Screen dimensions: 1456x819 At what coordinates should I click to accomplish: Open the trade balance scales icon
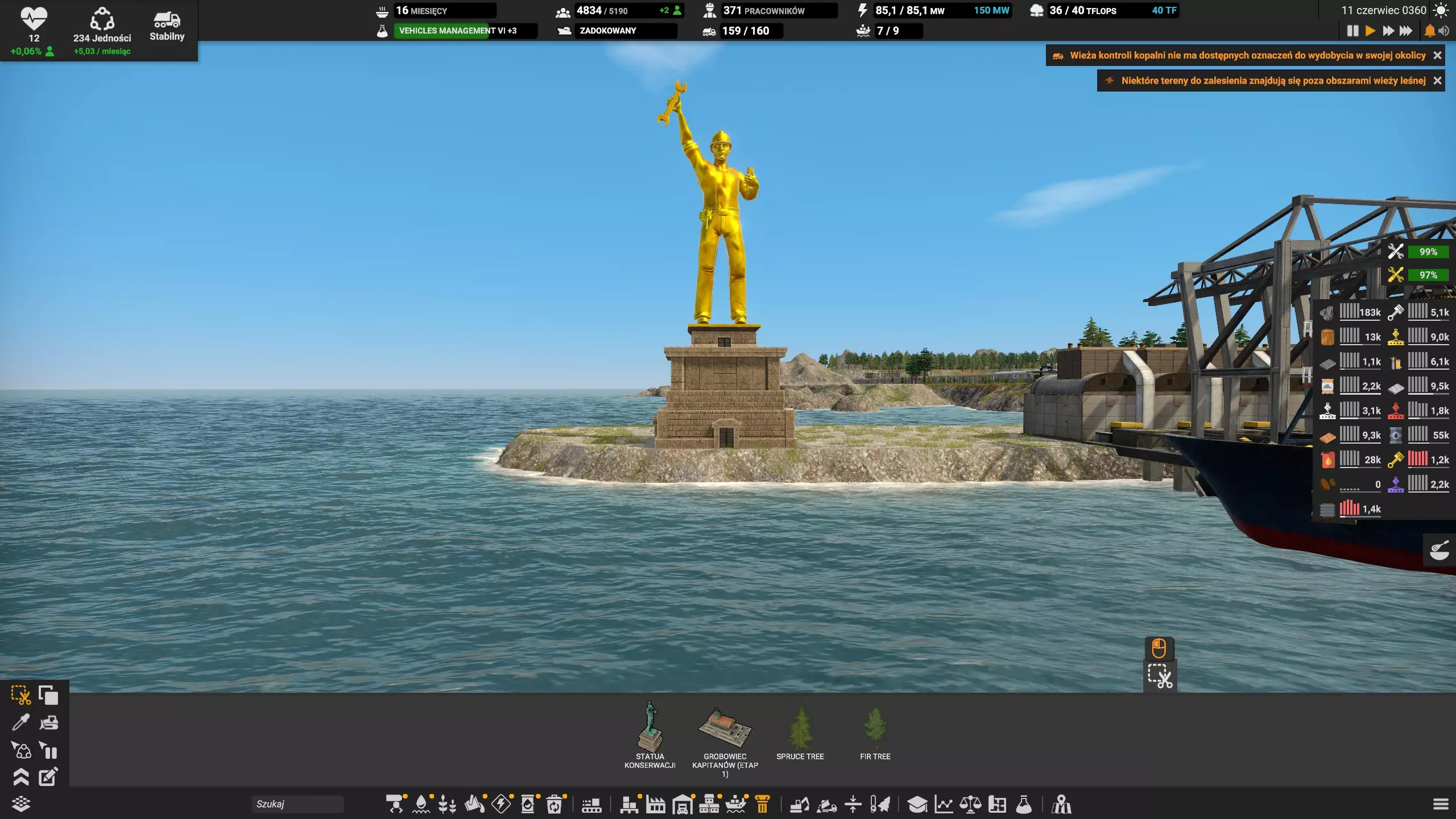(x=970, y=804)
